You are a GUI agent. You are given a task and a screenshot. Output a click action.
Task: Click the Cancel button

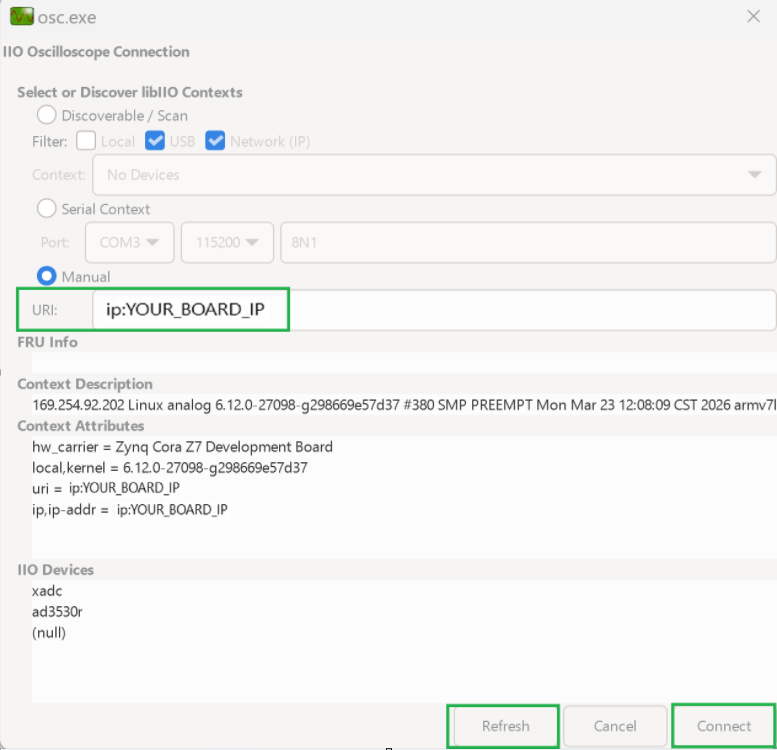click(615, 726)
